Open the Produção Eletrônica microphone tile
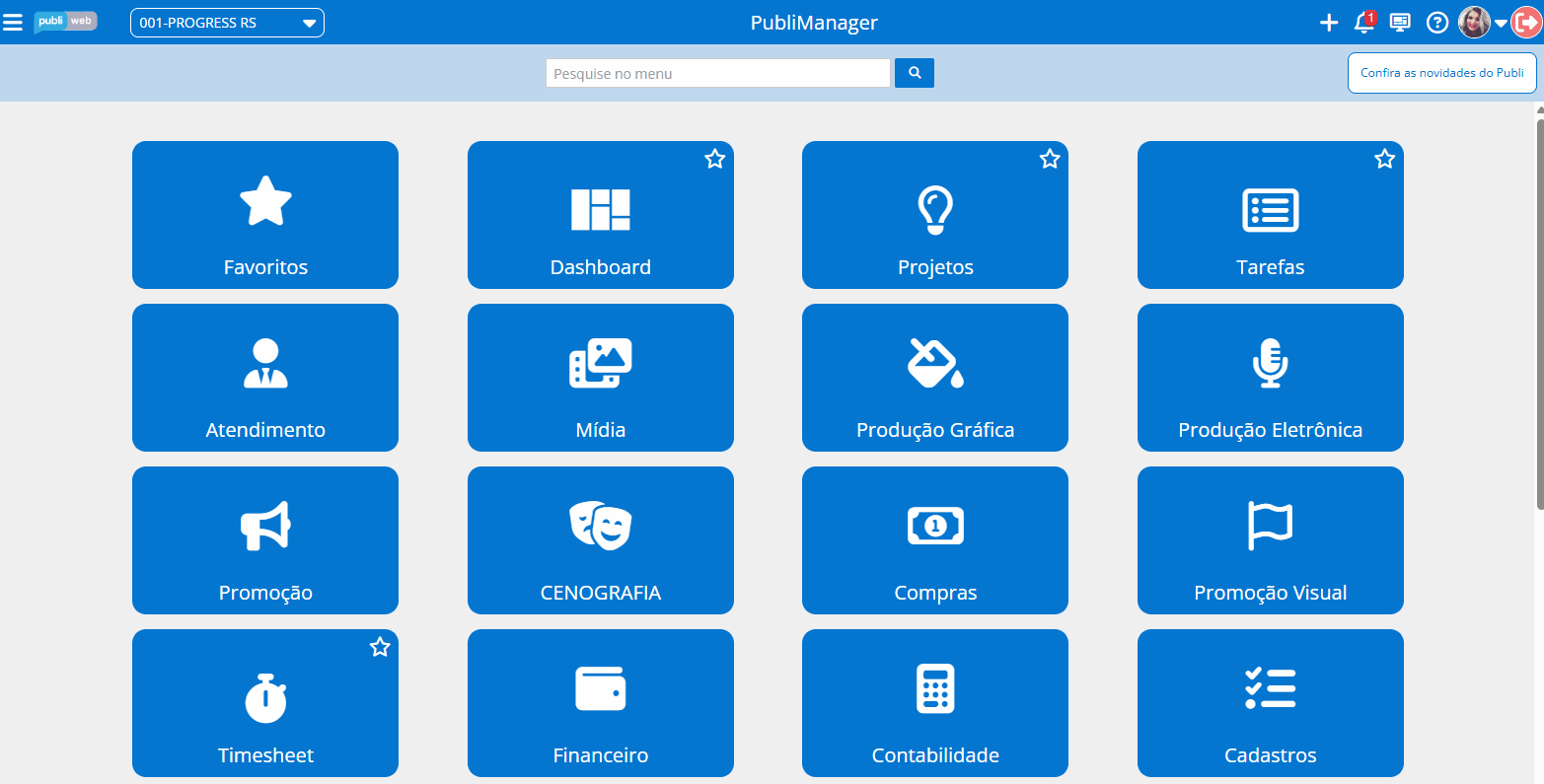This screenshot has height=784, width=1544. (1271, 378)
